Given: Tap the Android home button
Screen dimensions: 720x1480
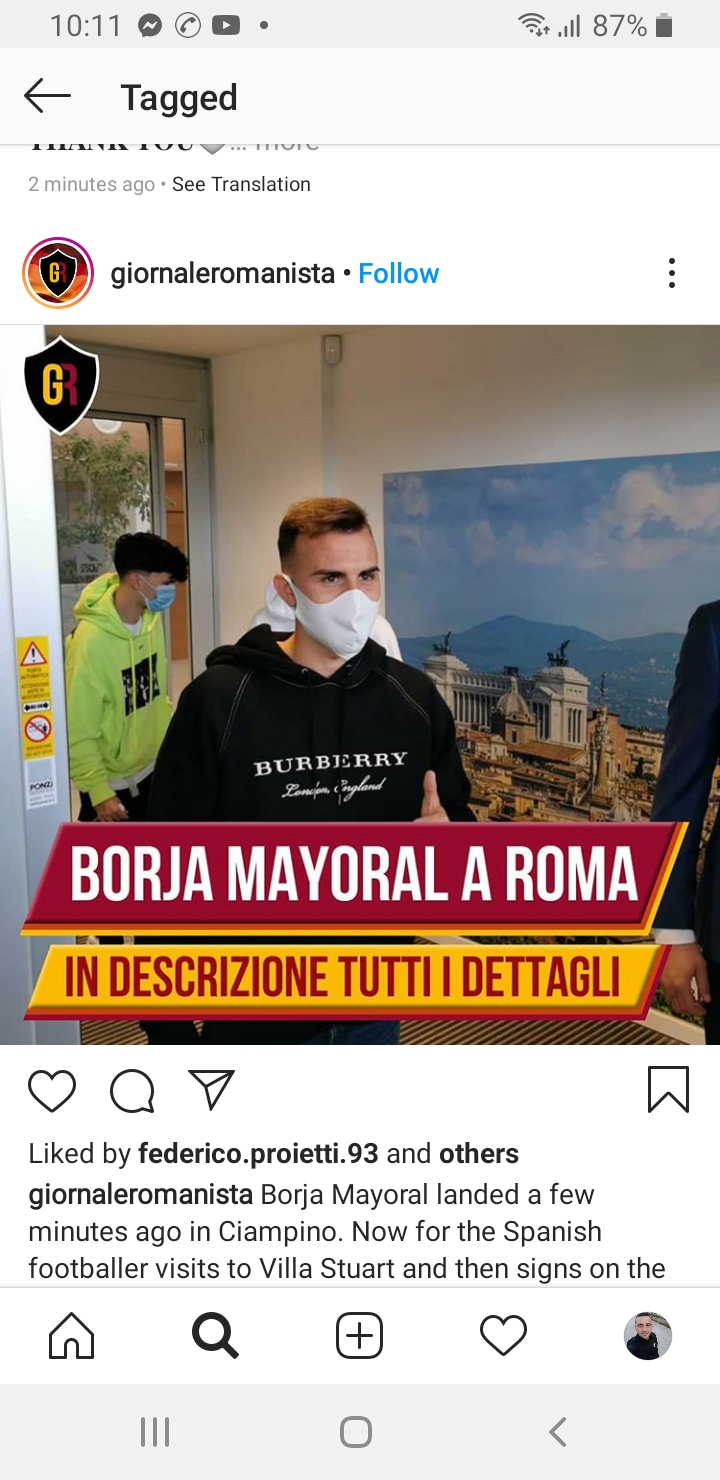Looking at the screenshot, I should (356, 1432).
